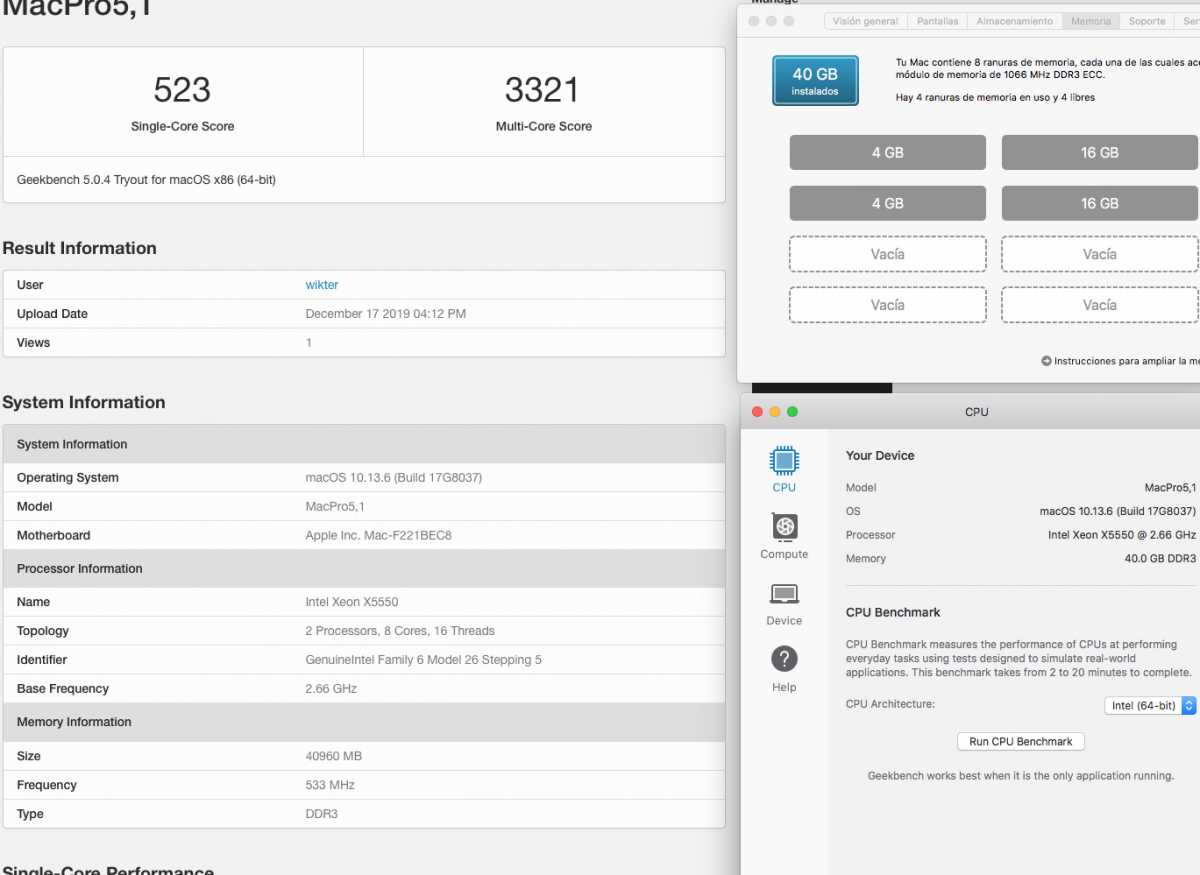Open the CPU Architecture dropdown showing Intel (64-bit)
This screenshot has height=875, width=1200.
[1150, 706]
